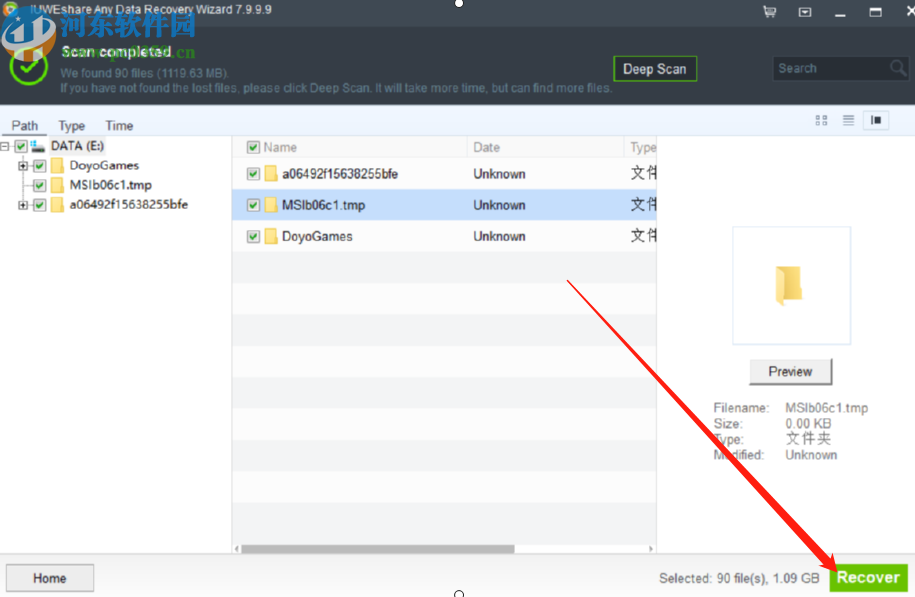Sort by Name column header
Viewport: 915px width, 597px height.
click(280, 147)
